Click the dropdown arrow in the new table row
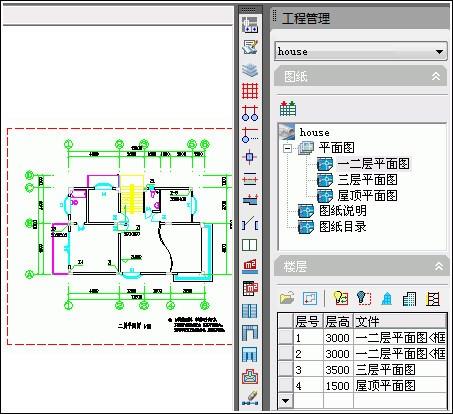 click(285, 401)
